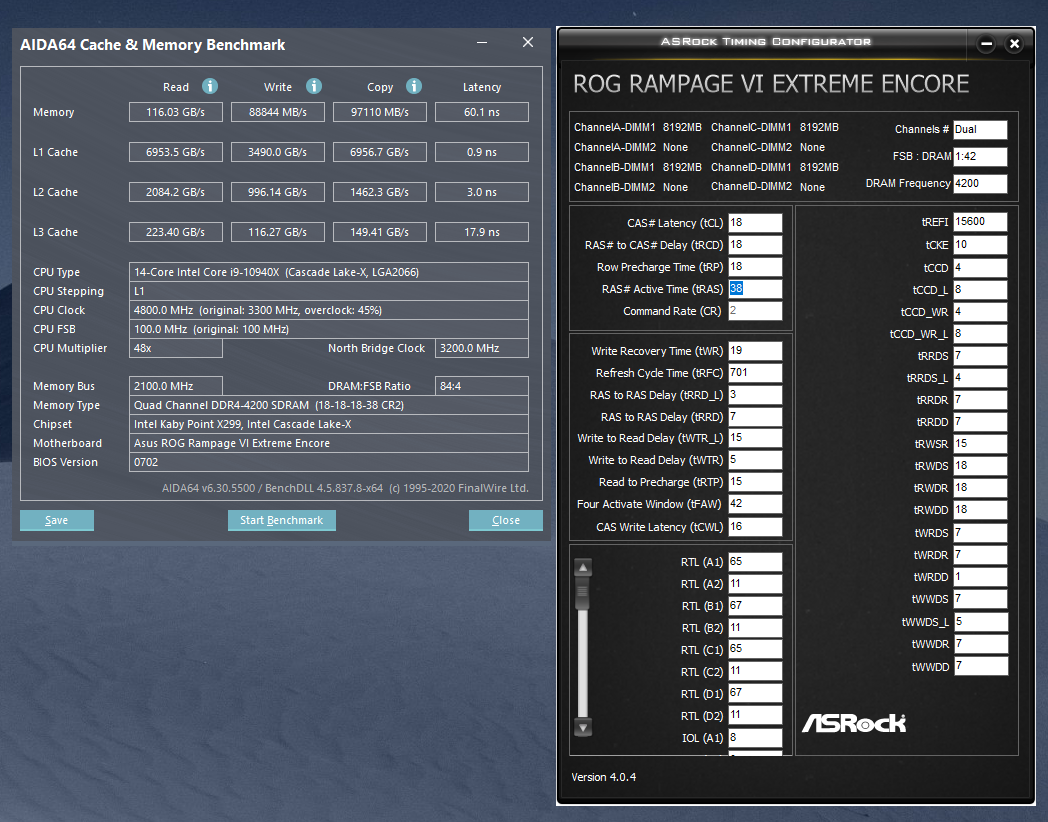Screen dimensions: 1048x822
Task: Open the Write info icon in AIDA64
Action: point(313,86)
